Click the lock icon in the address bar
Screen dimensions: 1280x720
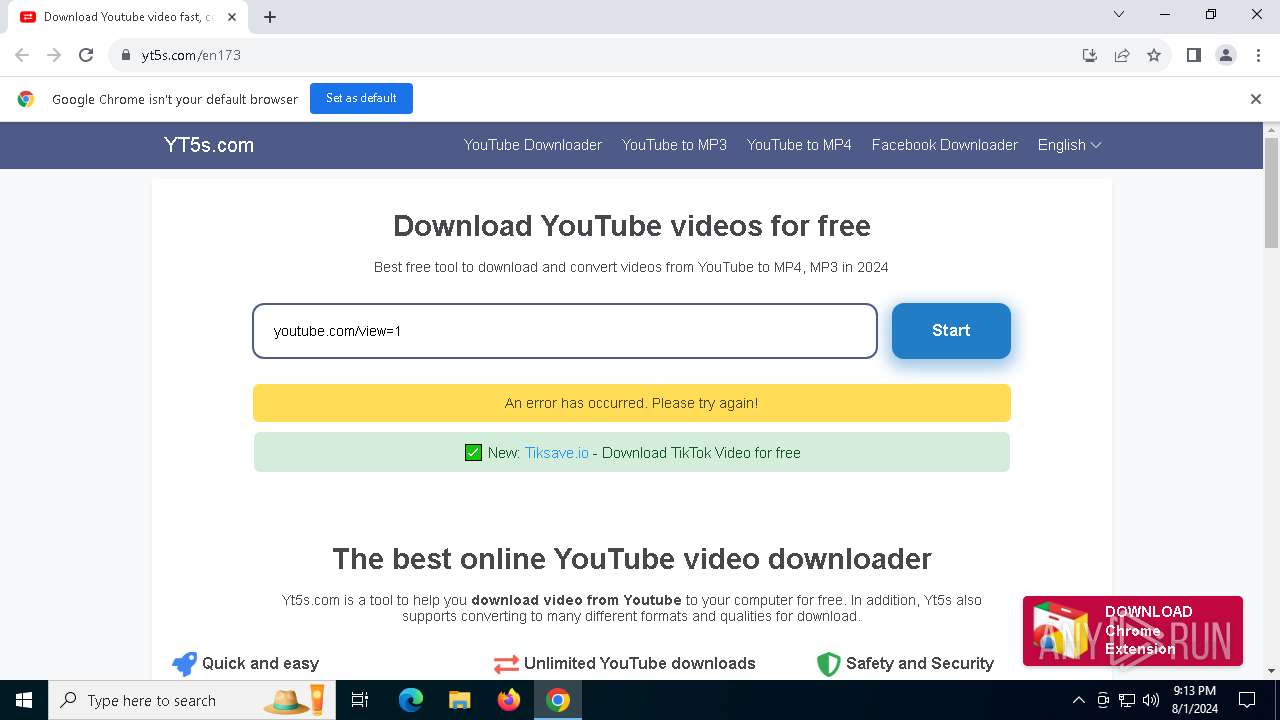point(126,55)
